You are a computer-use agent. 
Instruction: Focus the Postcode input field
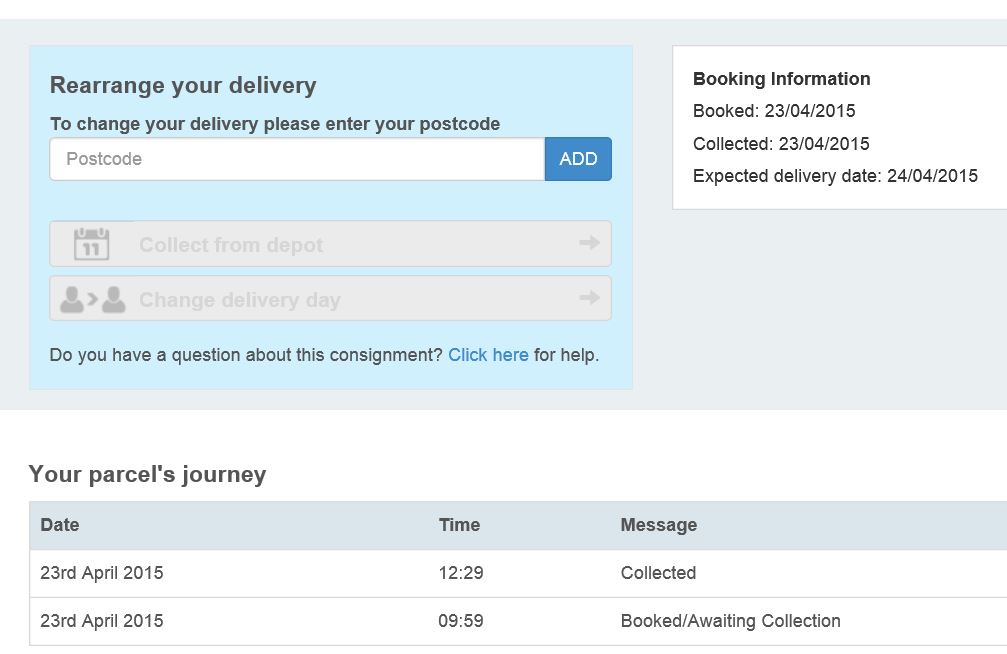tap(297, 159)
